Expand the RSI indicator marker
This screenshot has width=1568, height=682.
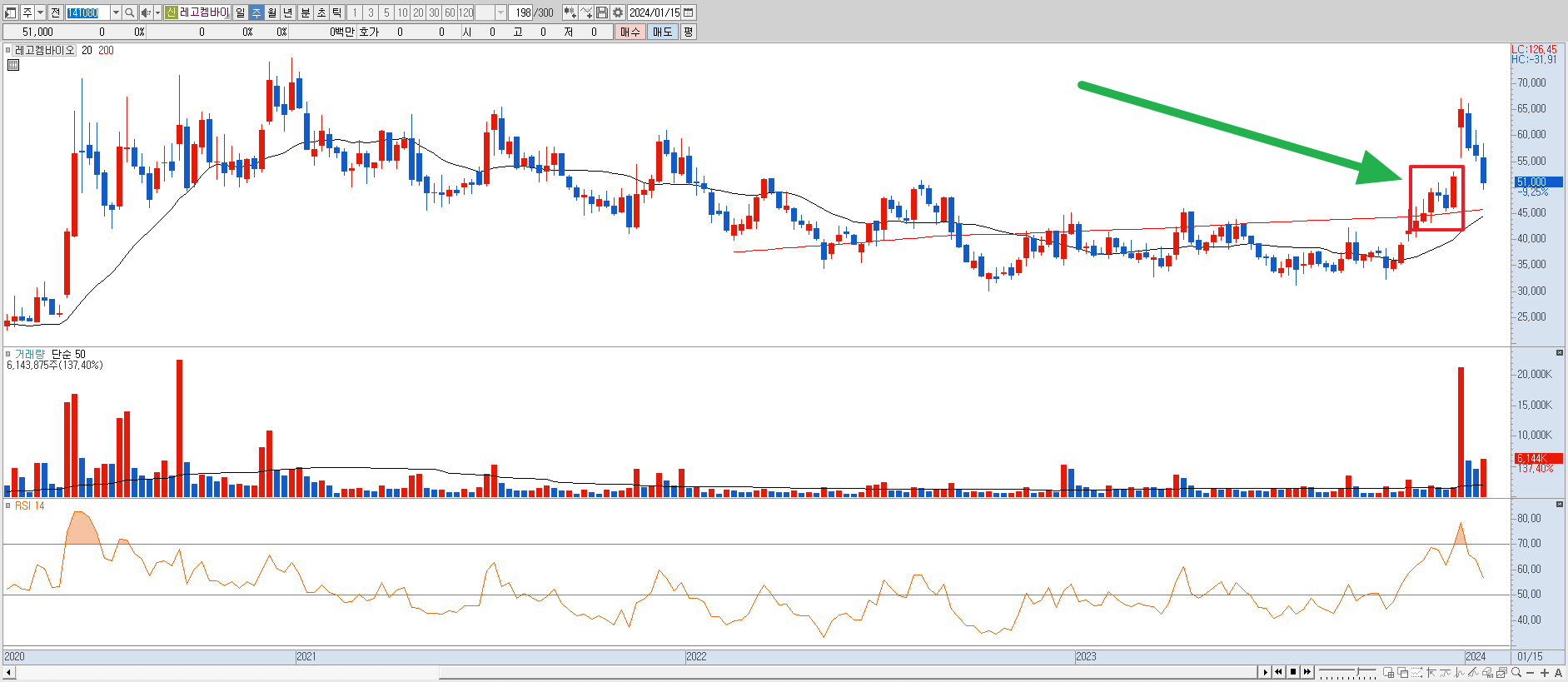coord(8,505)
